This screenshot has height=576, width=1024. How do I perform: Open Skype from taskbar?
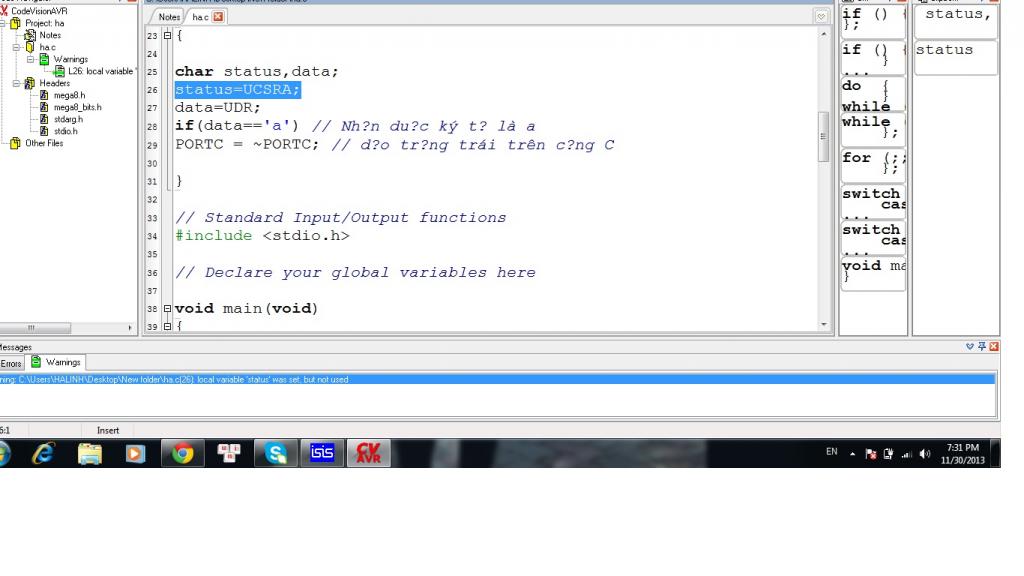point(276,453)
